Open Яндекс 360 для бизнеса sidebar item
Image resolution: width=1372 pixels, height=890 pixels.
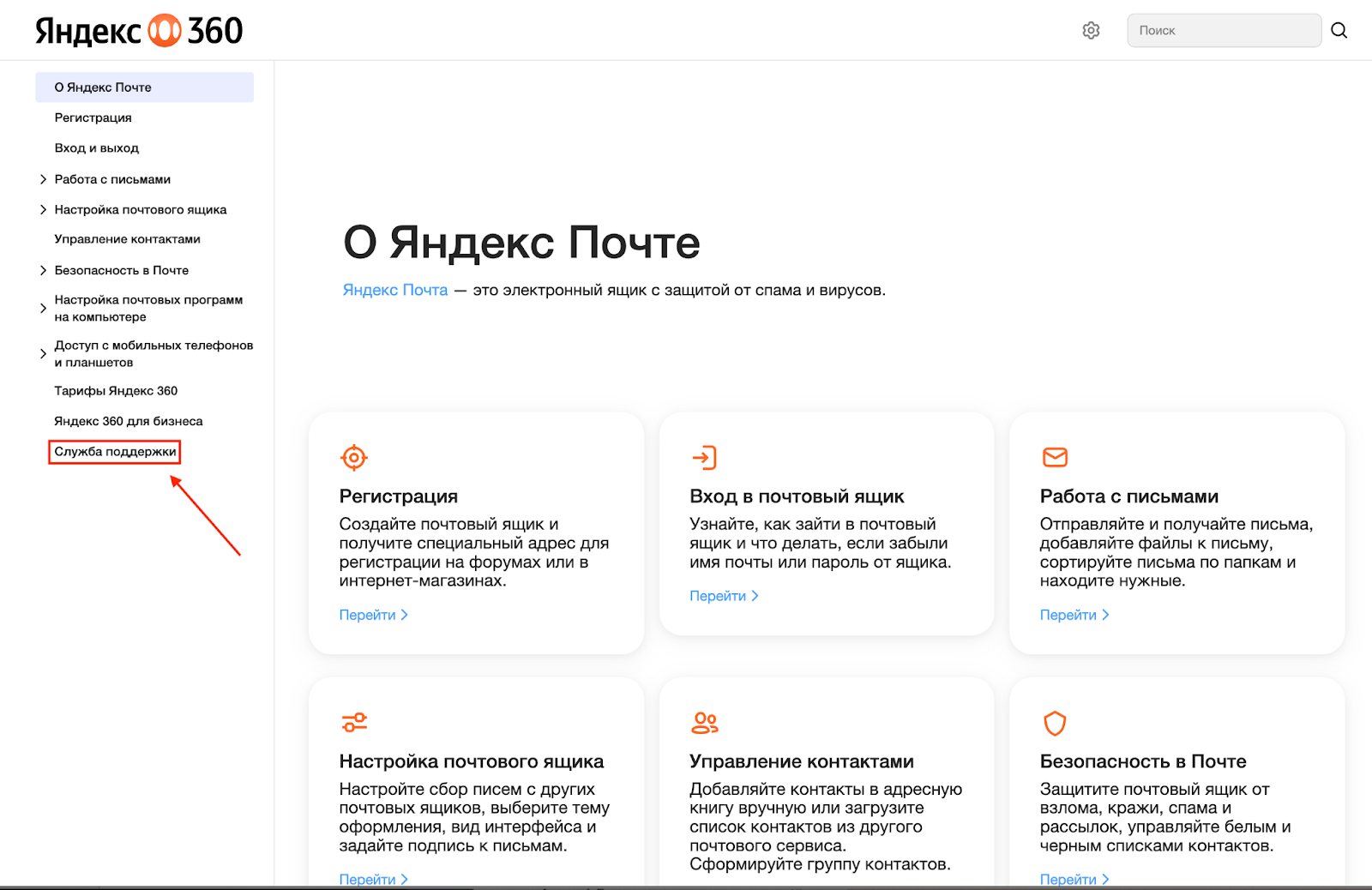click(x=129, y=421)
